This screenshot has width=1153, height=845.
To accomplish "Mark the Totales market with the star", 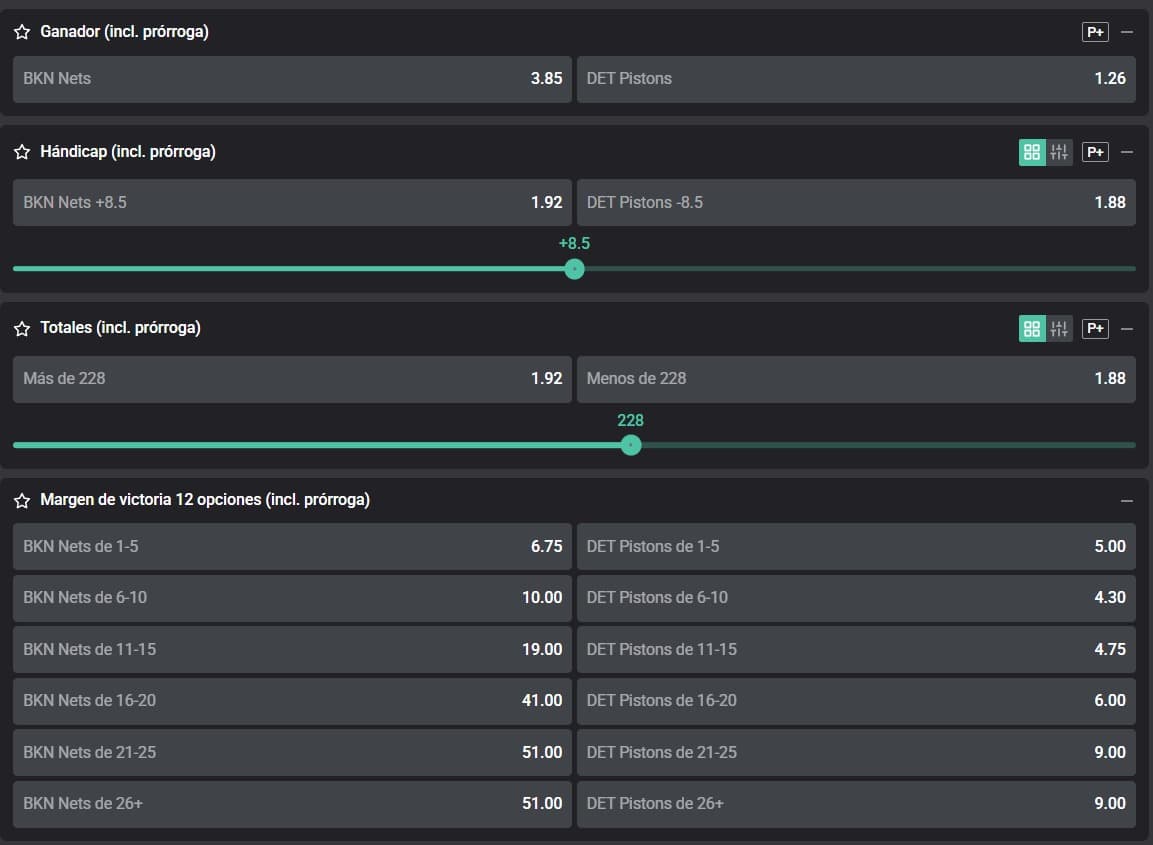I will click(22, 328).
